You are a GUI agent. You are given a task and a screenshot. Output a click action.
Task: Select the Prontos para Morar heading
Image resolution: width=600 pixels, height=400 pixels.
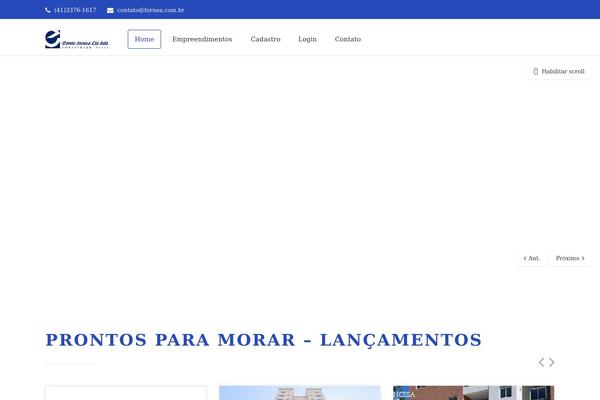tap(264, 340)
